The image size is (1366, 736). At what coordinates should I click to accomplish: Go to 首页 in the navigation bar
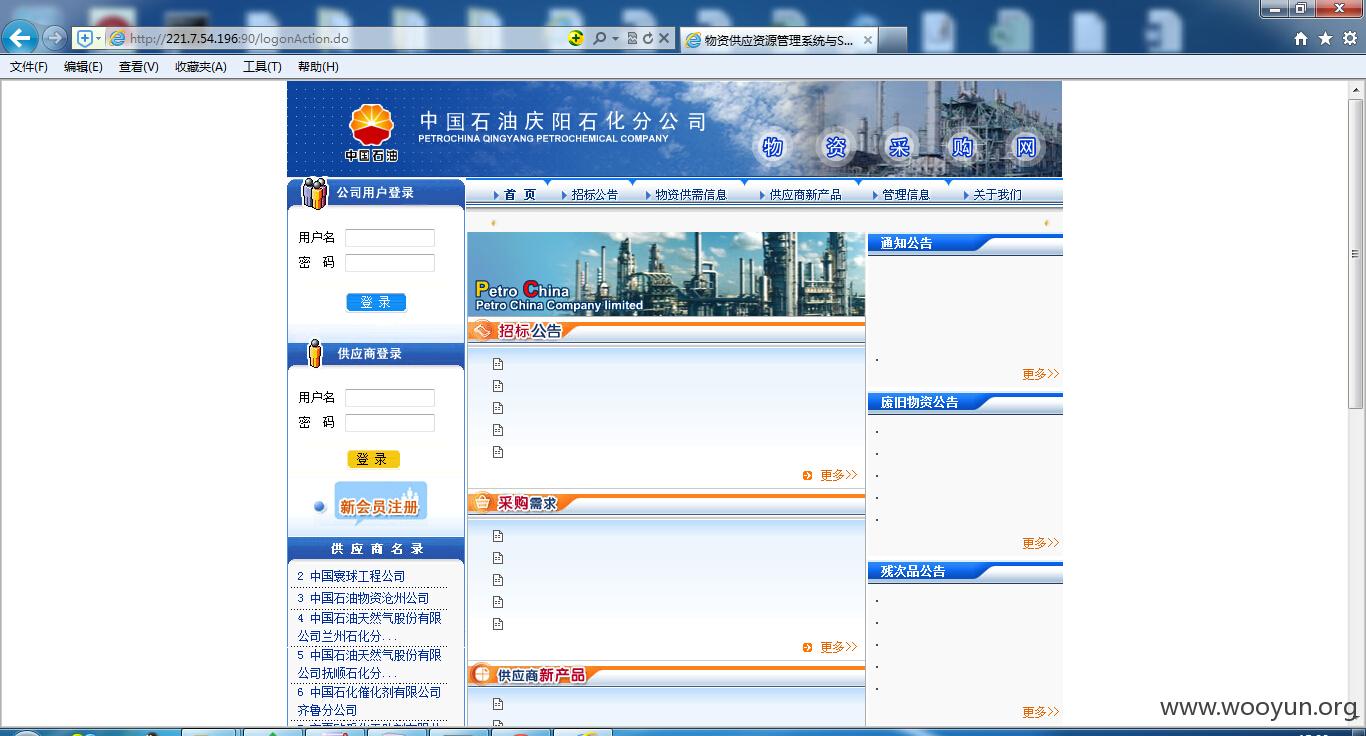click(519, 195)
